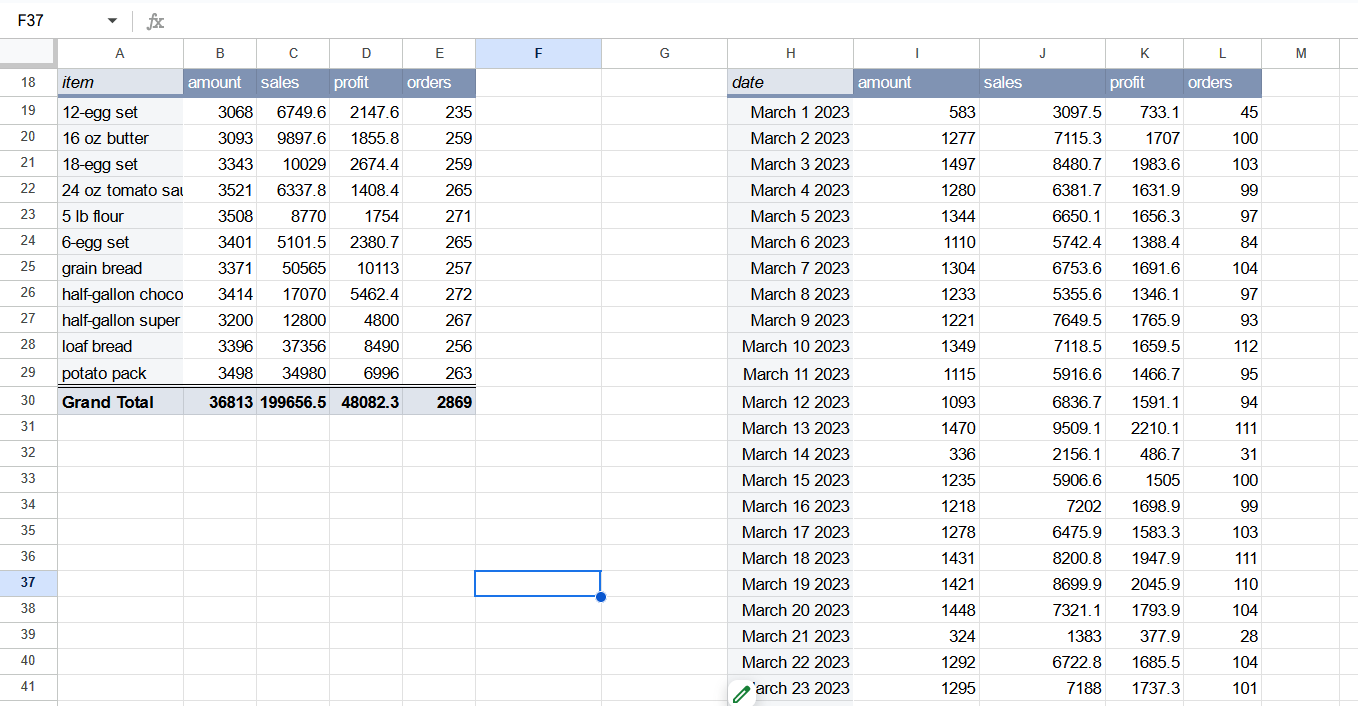Click the green pencil edit icon
1358x706 pixels.
tap(741, 693)
